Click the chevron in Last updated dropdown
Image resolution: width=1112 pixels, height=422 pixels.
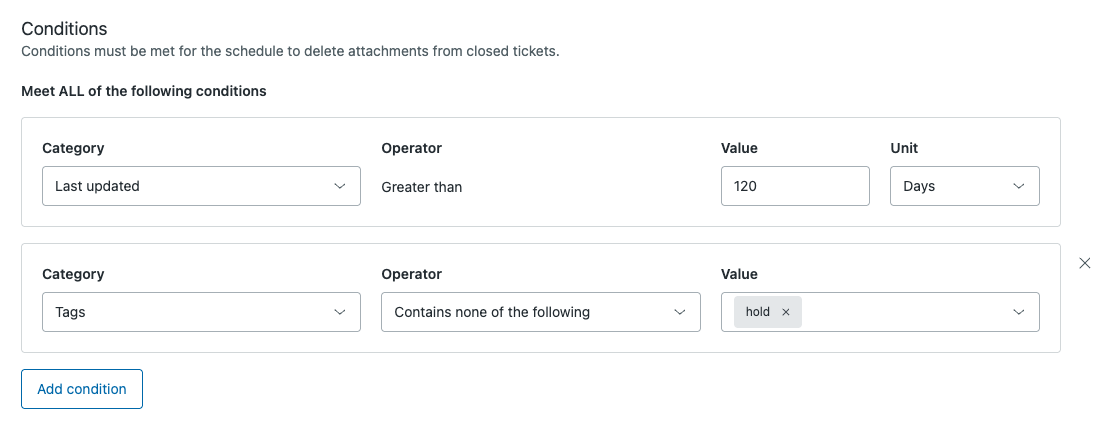point(339,186)
